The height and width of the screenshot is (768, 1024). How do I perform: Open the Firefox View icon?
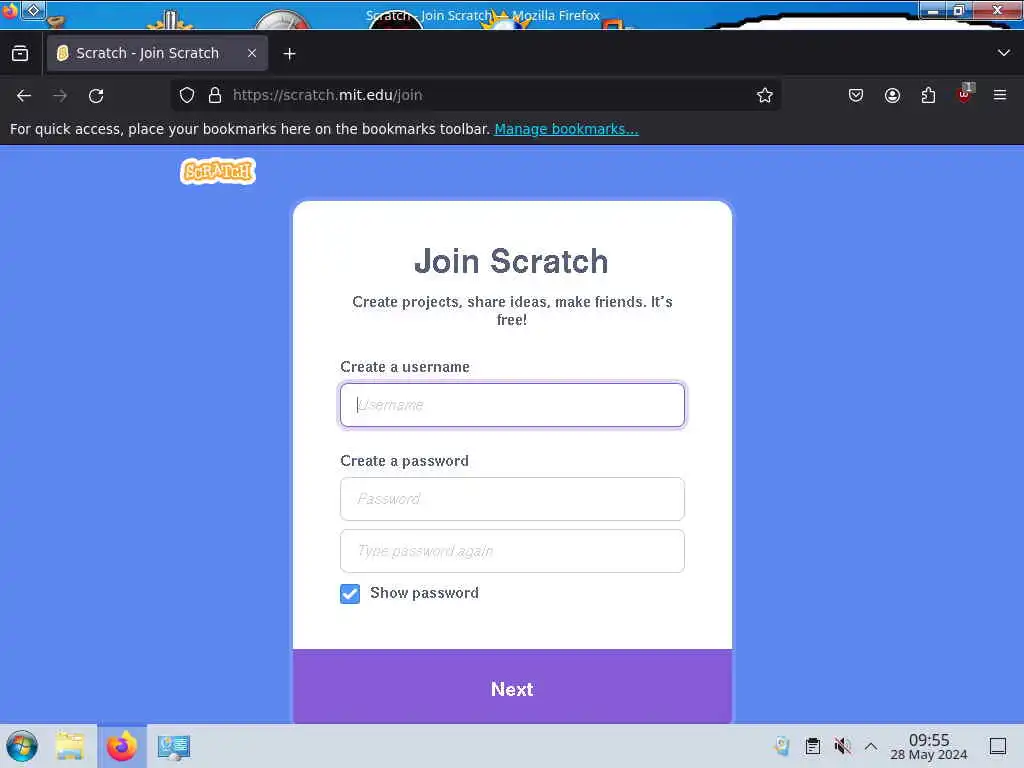click(20, 54)
